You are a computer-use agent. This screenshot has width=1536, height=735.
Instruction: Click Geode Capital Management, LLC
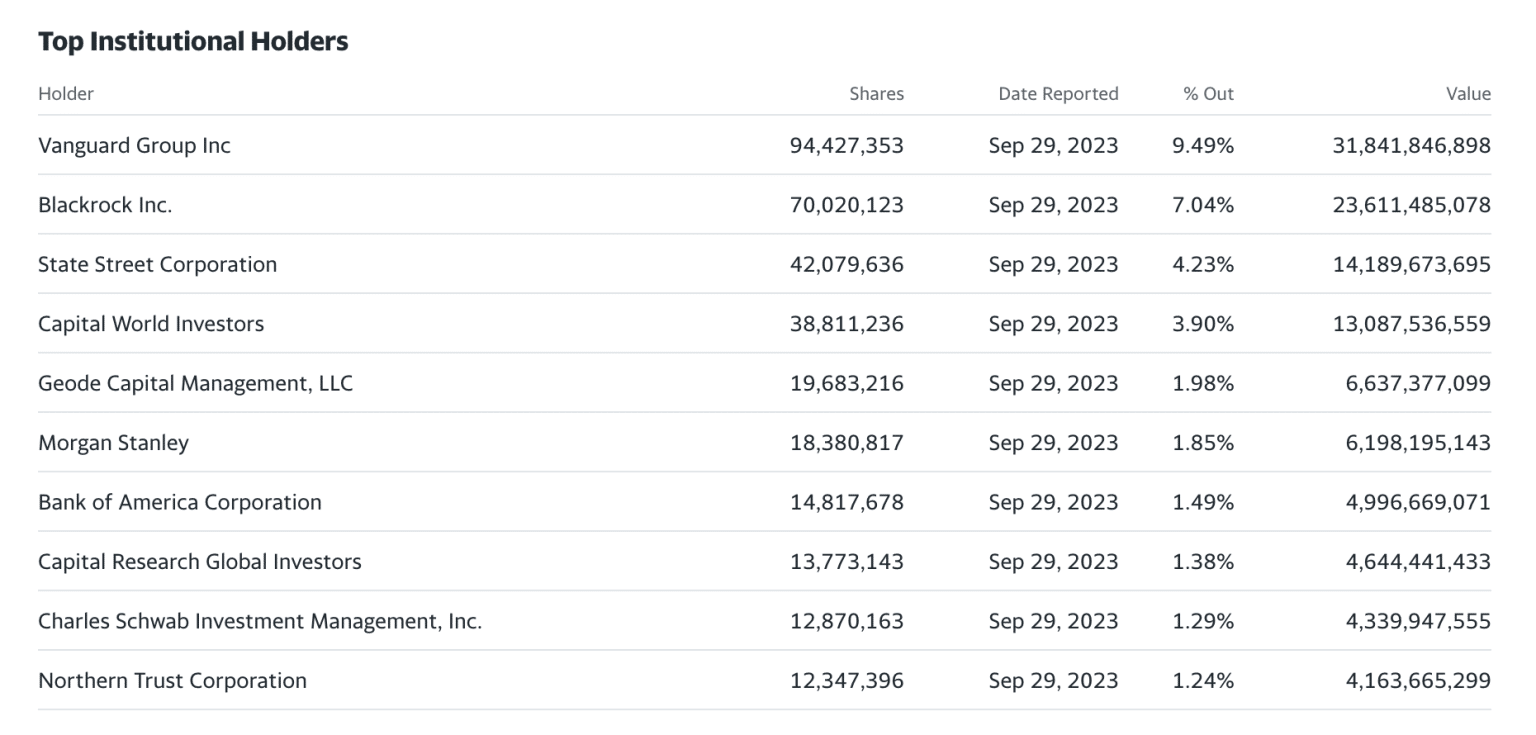(195, 383)
